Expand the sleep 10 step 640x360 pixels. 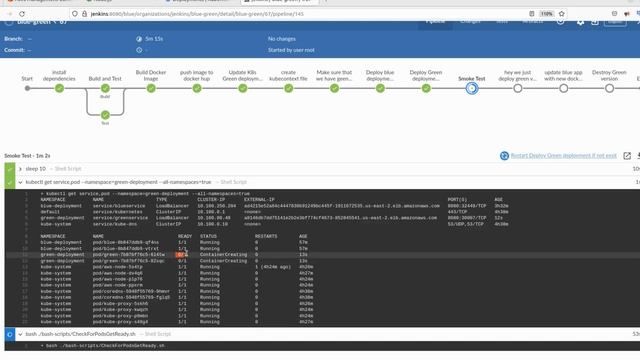click(x=20, y=169)
